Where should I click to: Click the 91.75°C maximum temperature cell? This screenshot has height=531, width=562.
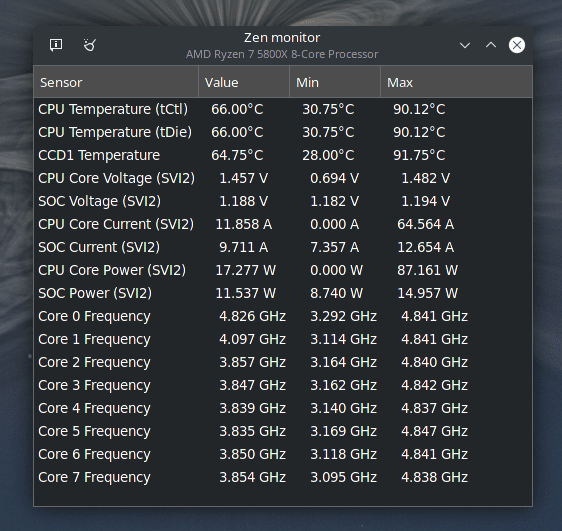[419, 155]
